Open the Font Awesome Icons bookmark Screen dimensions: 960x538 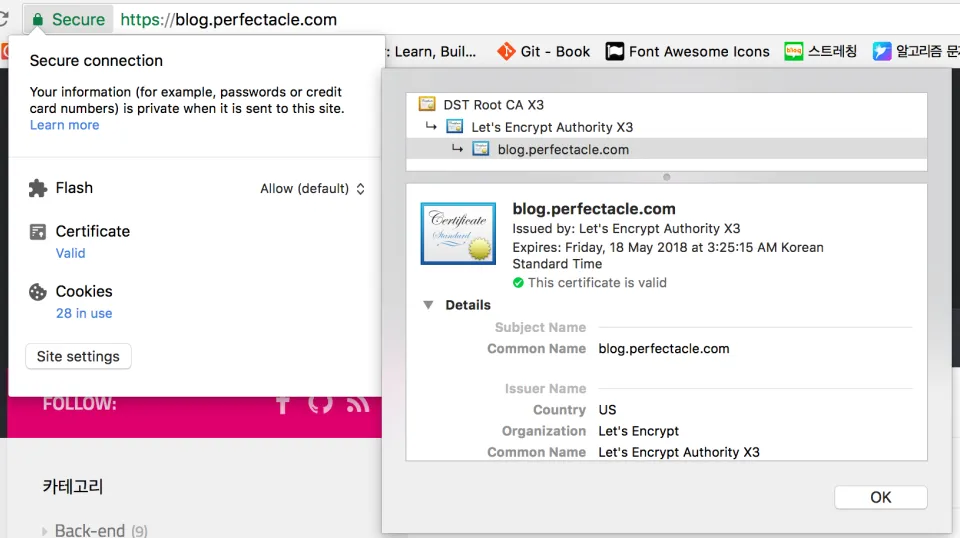coord(688,51)
